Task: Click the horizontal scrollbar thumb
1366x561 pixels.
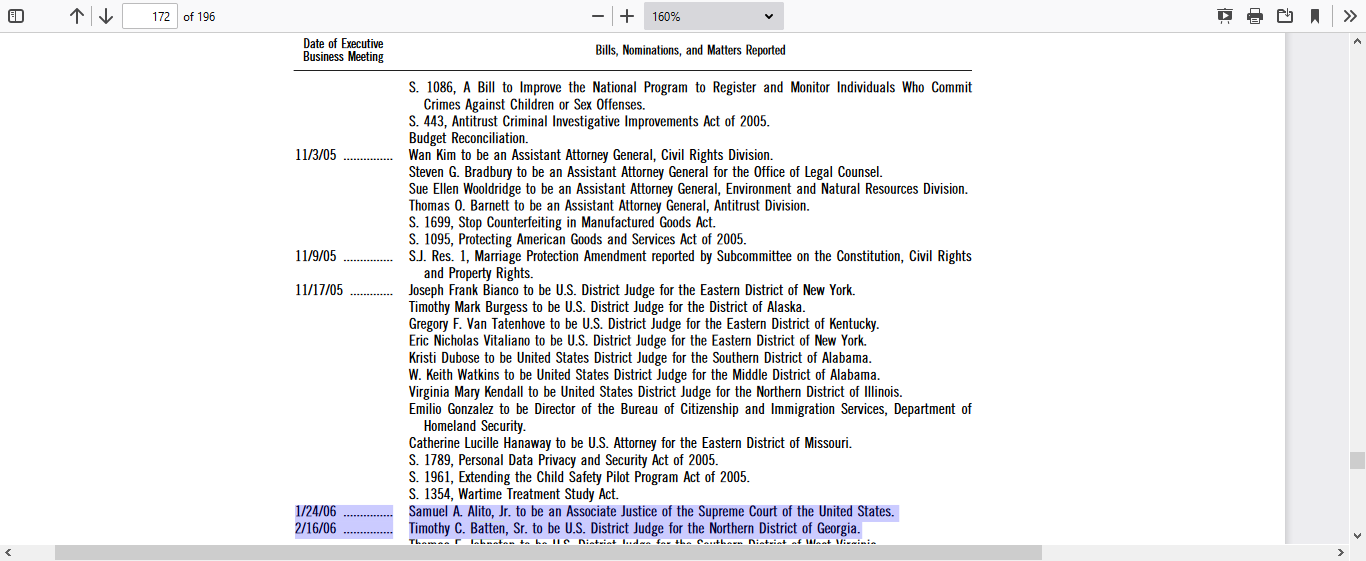Action: 548,552
